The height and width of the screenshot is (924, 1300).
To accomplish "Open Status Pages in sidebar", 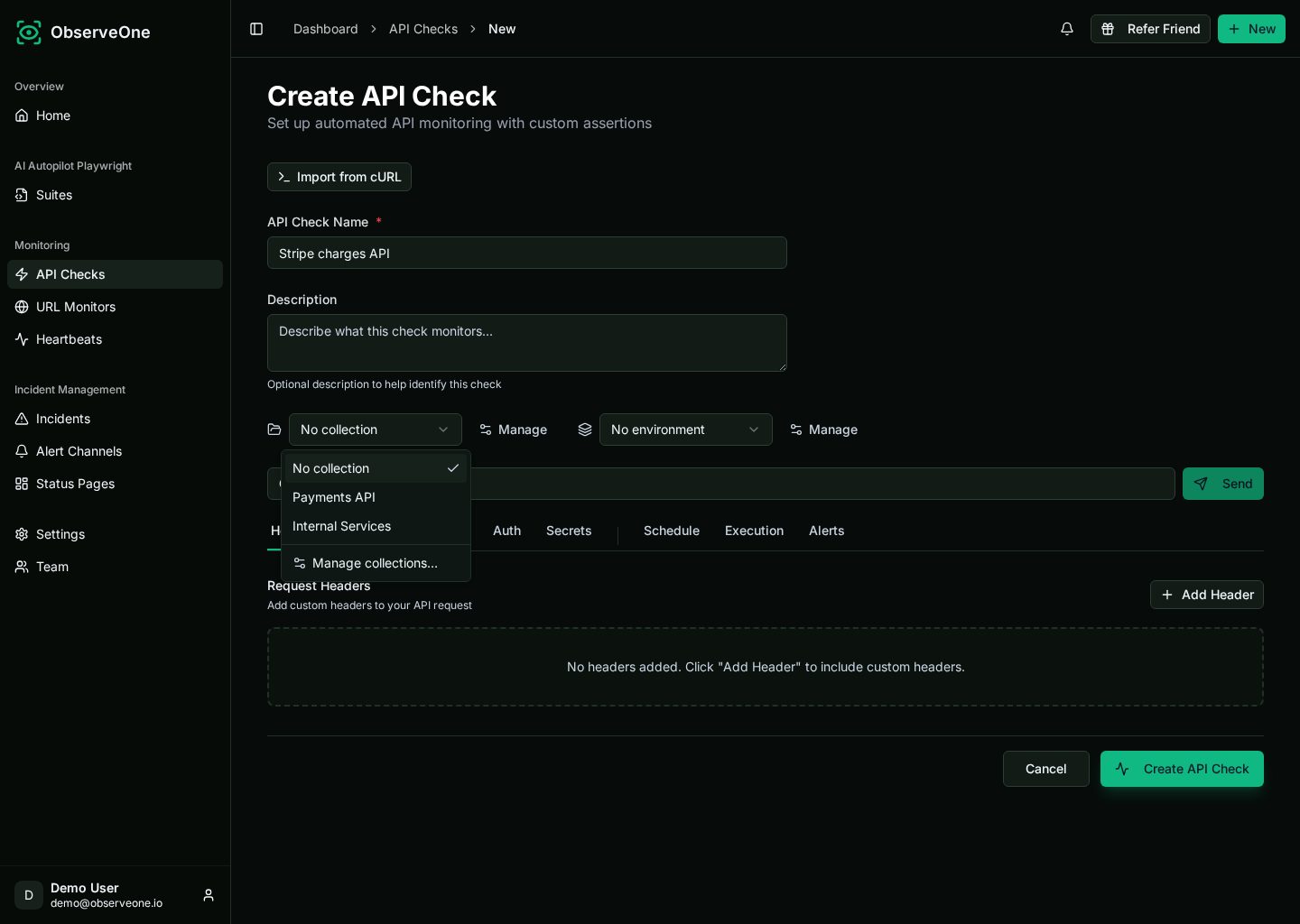I will tap(115, 484).
